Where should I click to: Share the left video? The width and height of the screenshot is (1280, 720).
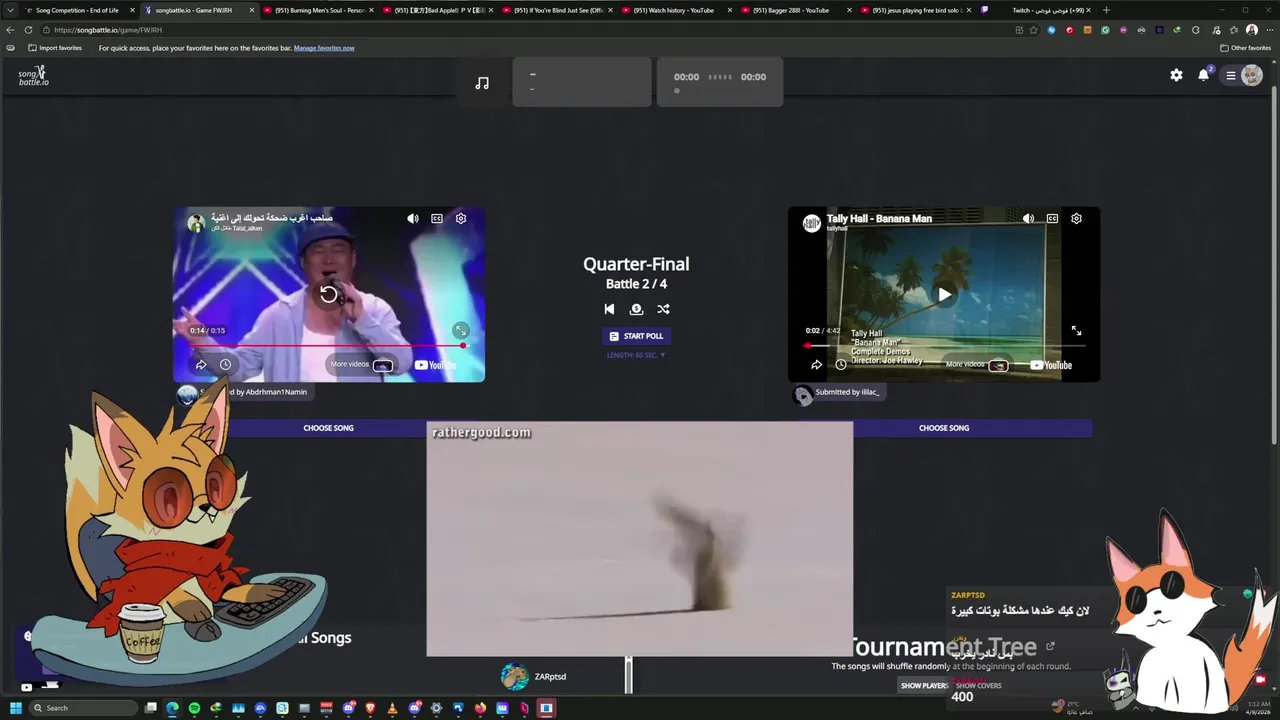click(x=201, y=365)
